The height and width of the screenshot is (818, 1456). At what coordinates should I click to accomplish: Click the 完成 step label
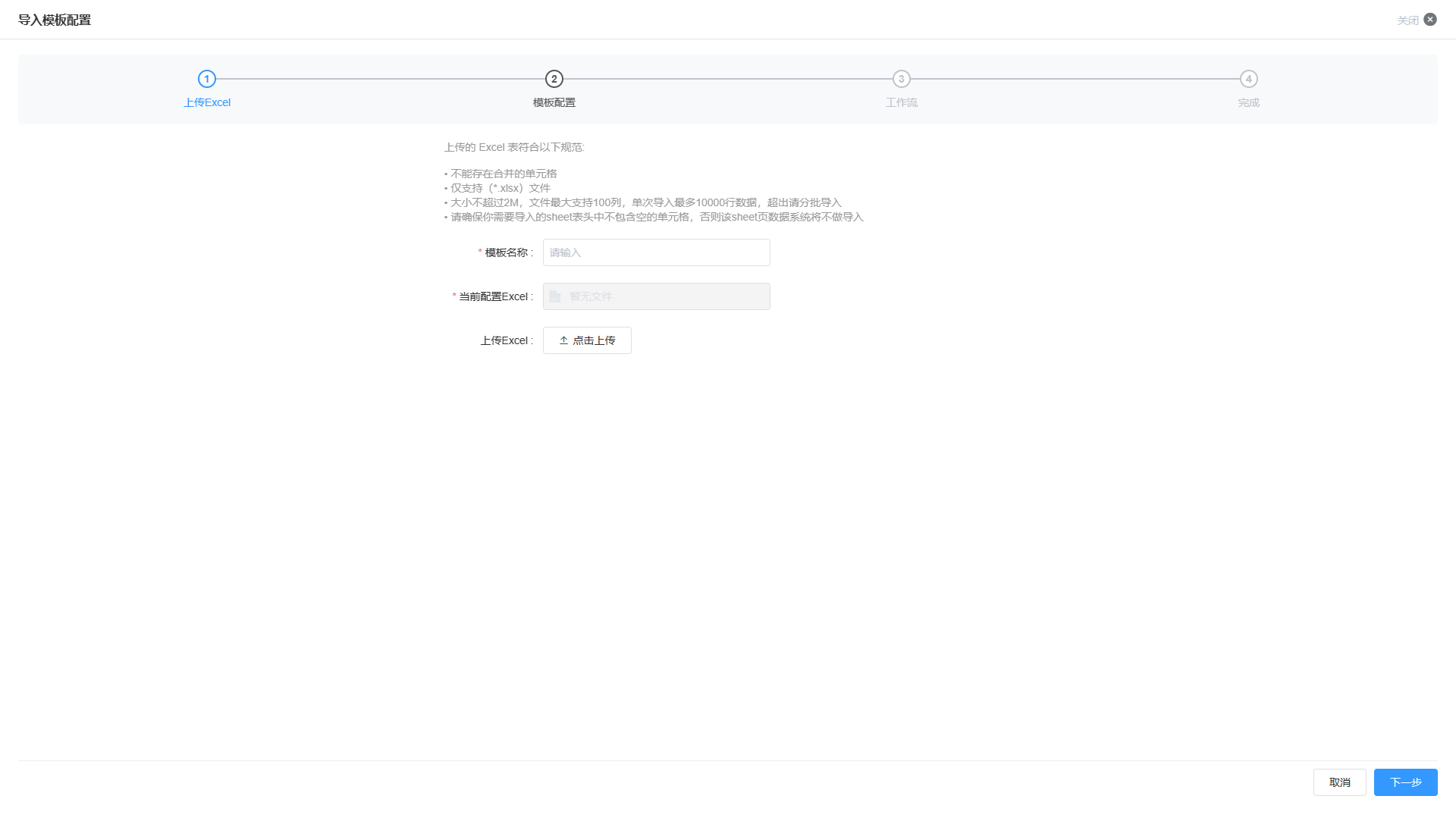click(1249, 102)
